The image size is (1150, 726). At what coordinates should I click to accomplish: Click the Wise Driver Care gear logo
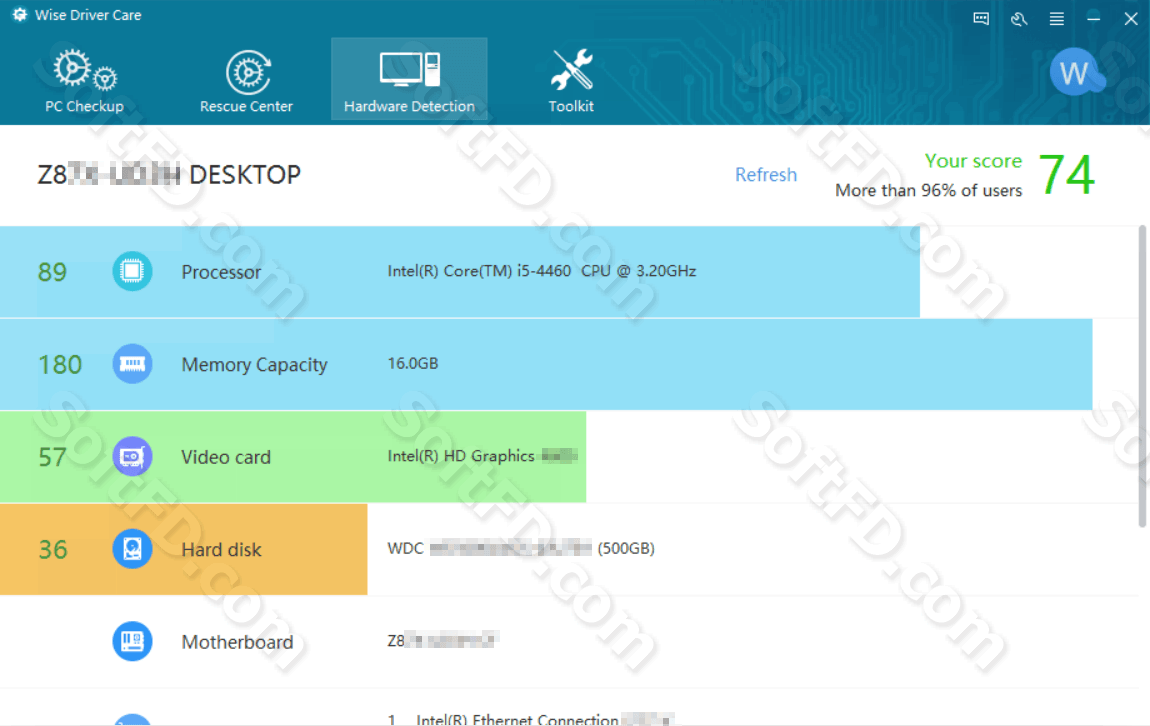(x=19, y=15)
